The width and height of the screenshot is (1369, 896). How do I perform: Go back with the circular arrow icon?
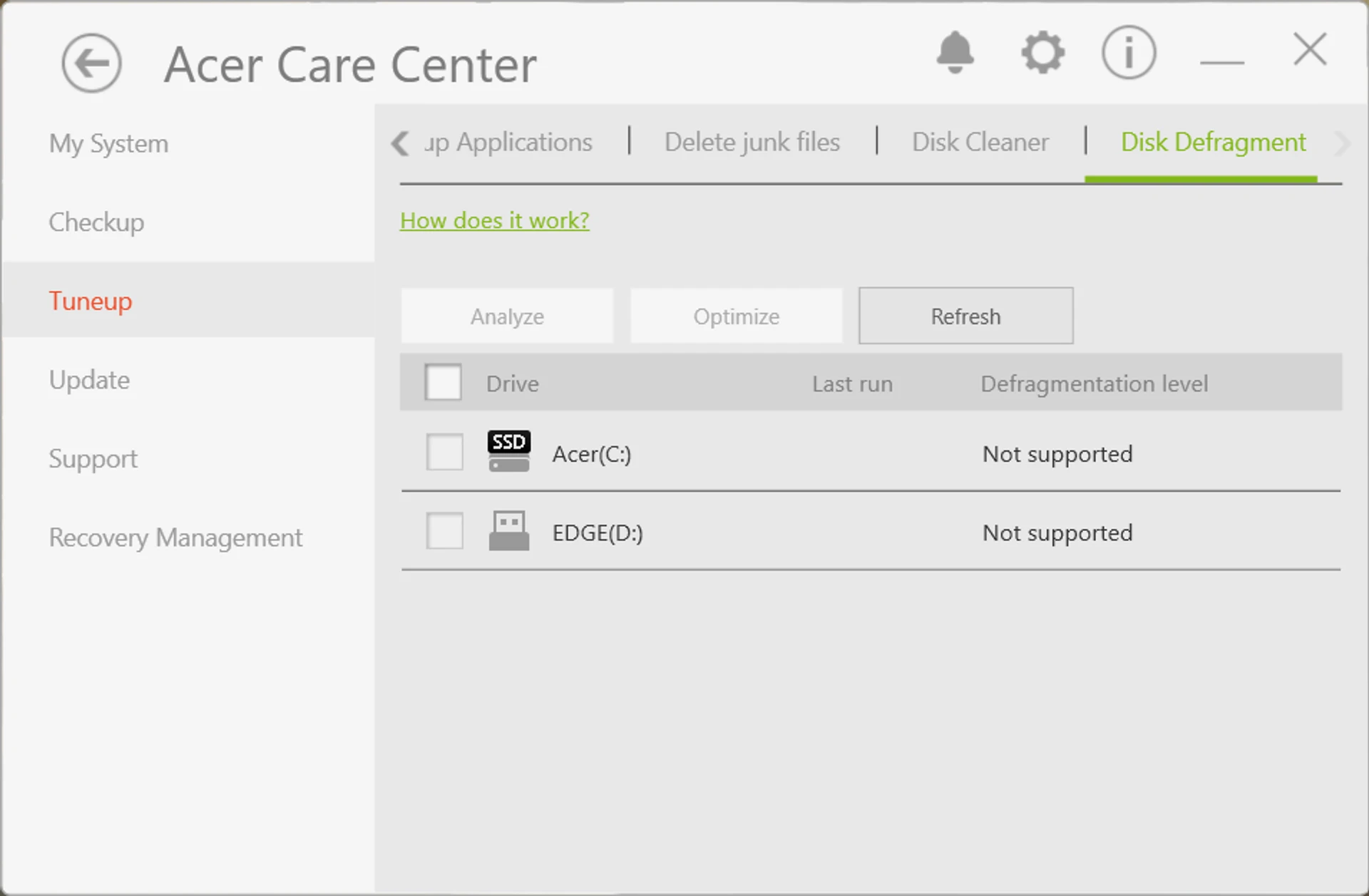coord(91,63)
